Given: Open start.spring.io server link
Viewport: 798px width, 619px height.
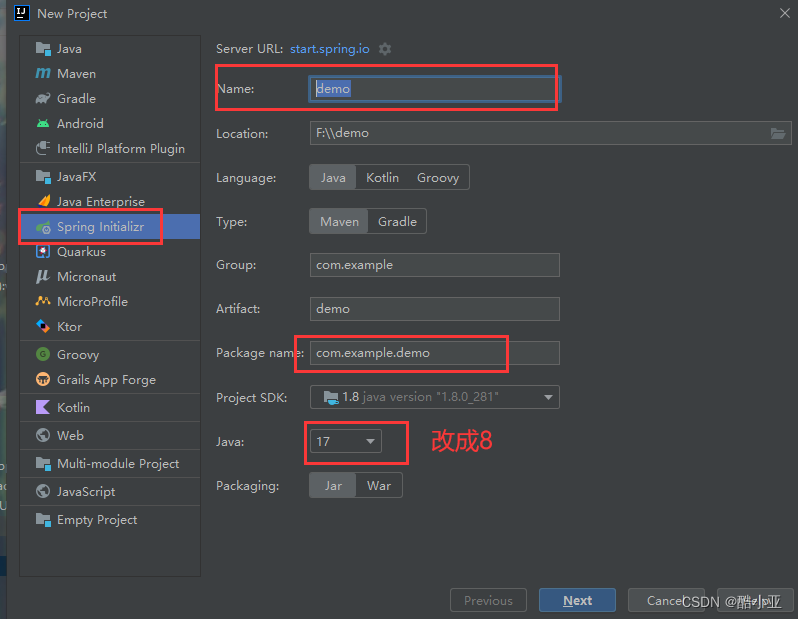Looking at the screenshot, I should click(x=330, y=49).
